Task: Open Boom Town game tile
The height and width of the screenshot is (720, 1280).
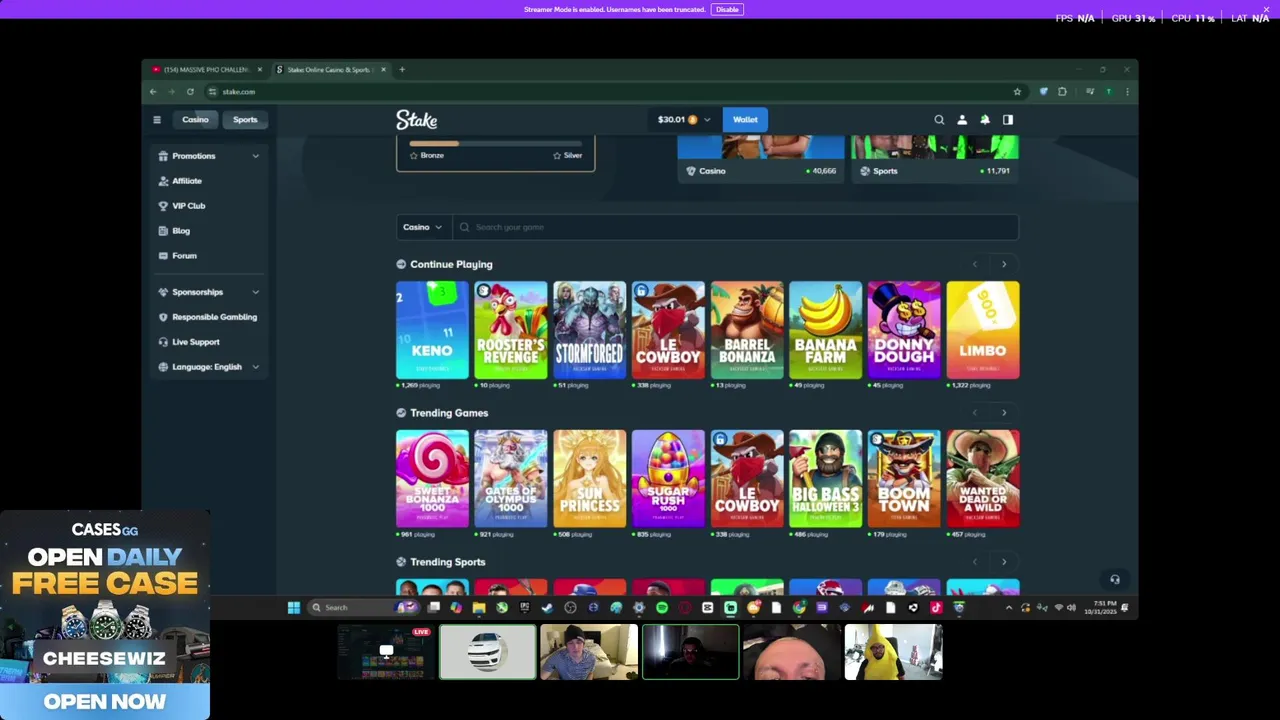Action: click(904, 478)
